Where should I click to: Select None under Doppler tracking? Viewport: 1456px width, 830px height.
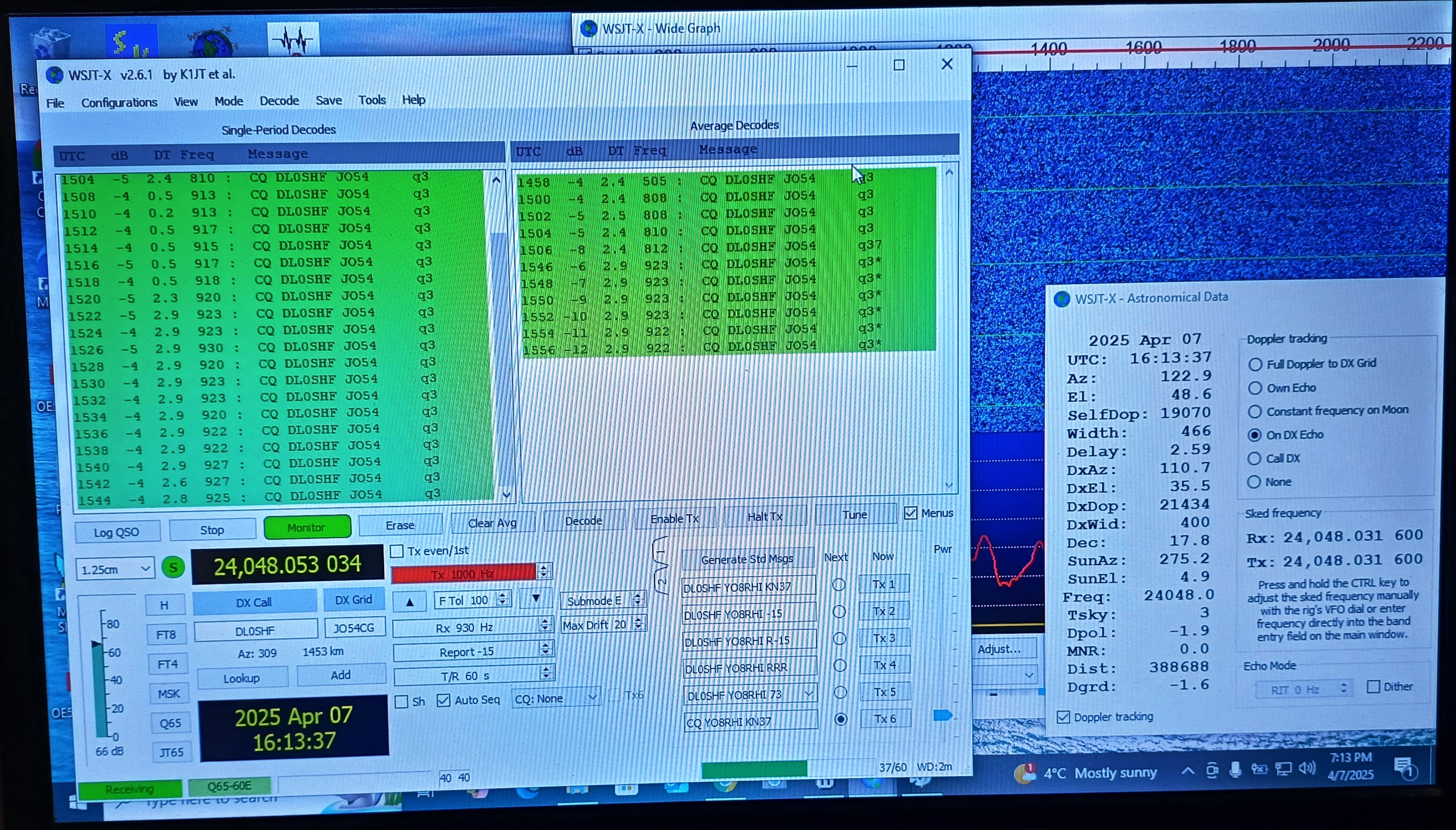tap(1254, 482)
